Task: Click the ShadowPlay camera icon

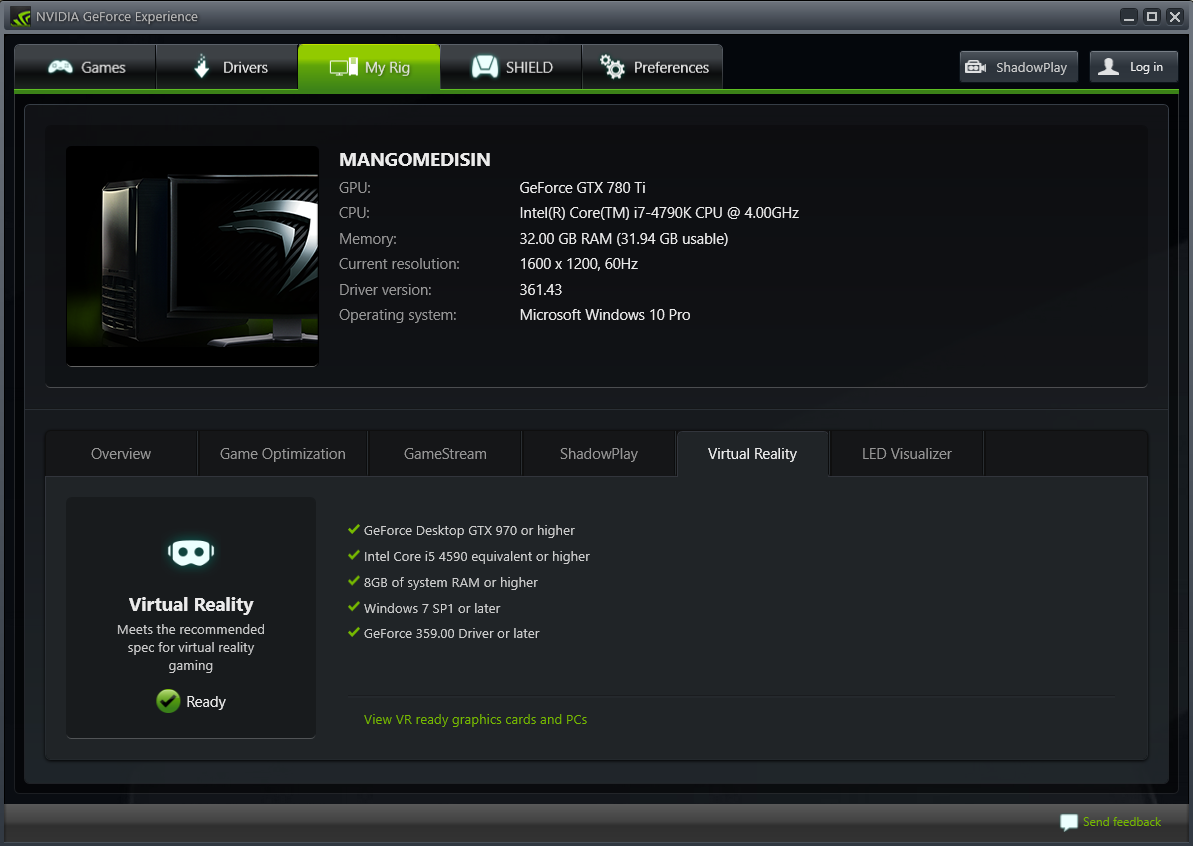Action: click(975, 67)
